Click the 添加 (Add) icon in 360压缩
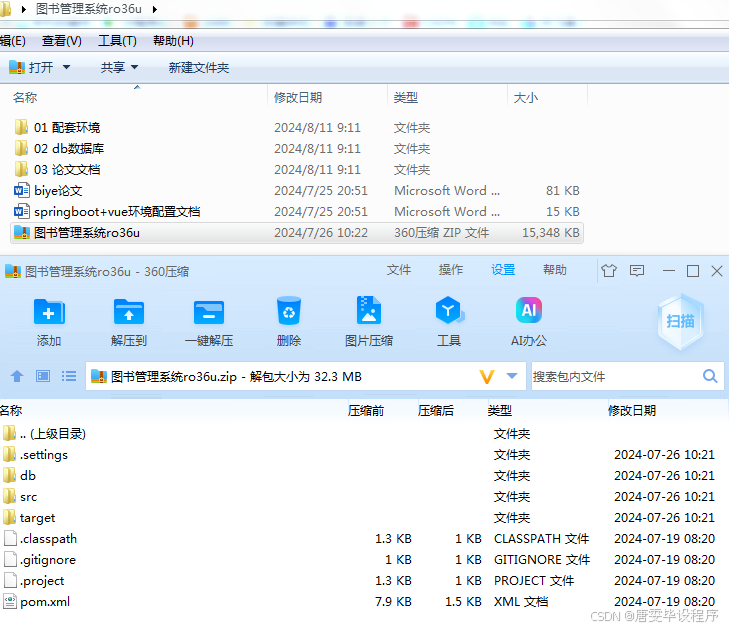 (49, 311)
